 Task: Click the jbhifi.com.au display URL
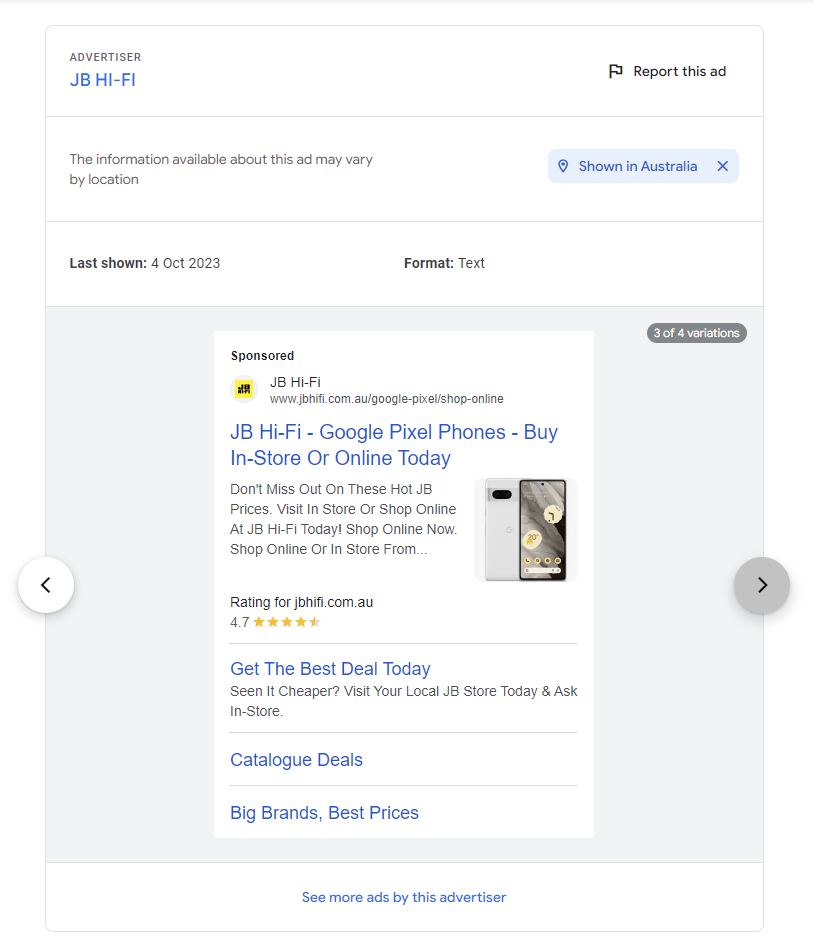tap(386, 399)
